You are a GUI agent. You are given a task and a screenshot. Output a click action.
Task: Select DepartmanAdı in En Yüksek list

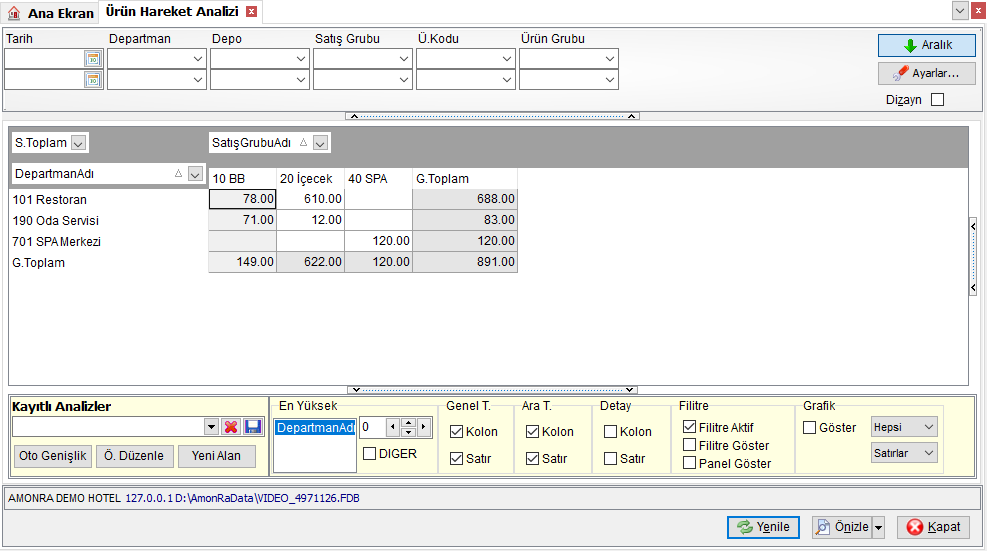tap(316, 427)
